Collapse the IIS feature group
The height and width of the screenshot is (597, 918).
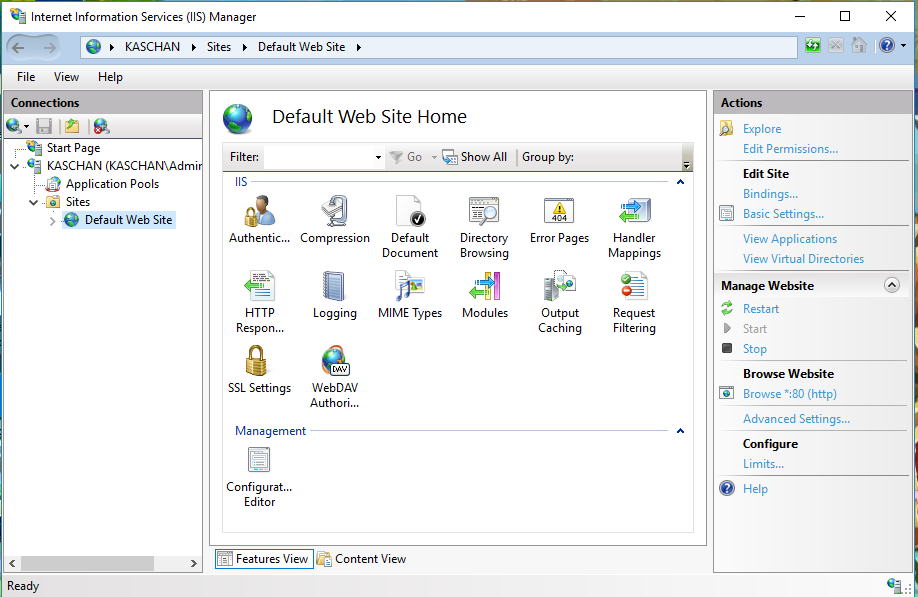pos(681,182)
